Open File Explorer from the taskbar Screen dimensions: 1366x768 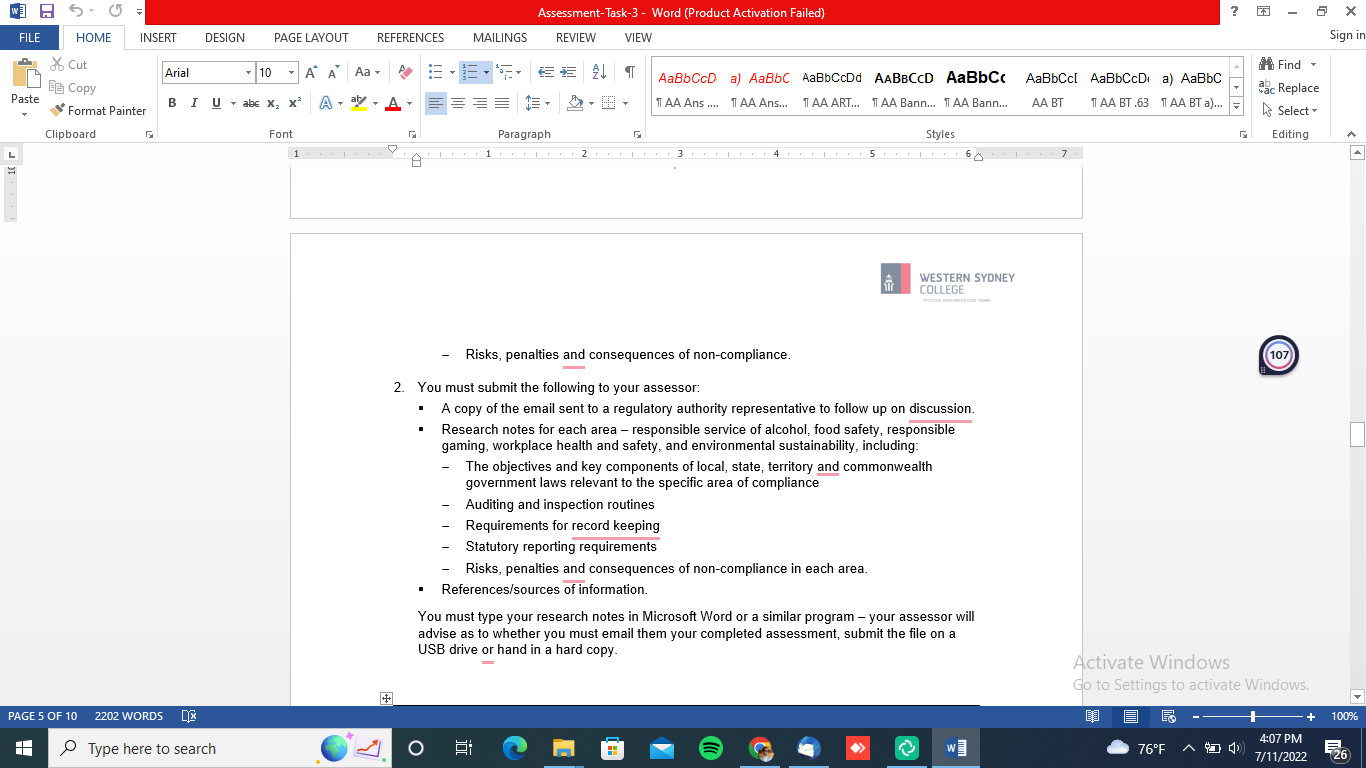[564, 748]
